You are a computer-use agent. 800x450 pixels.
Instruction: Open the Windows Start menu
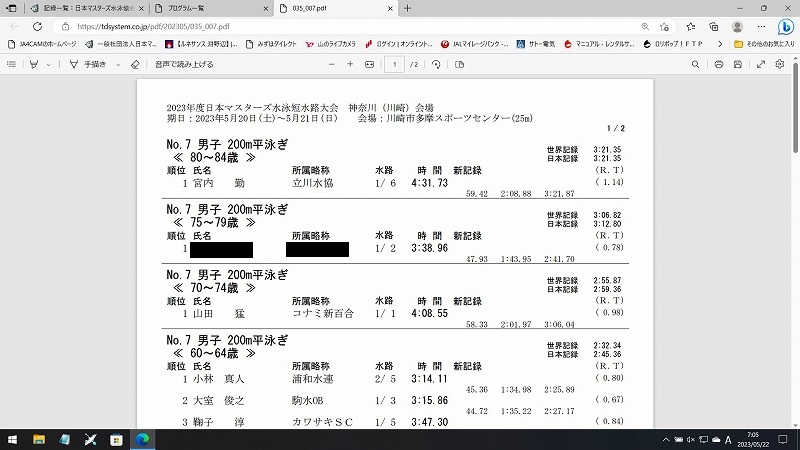[14, 438]
